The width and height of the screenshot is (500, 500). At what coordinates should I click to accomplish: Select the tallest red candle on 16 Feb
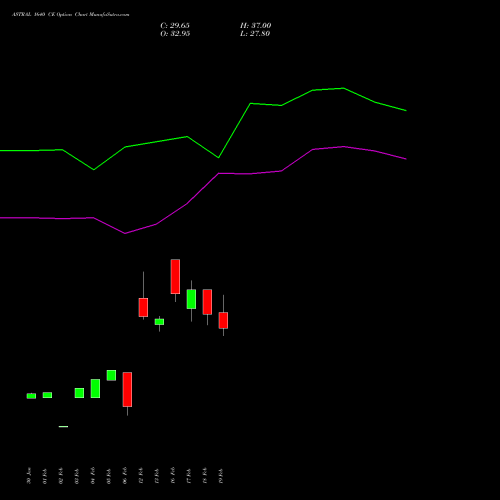click(175, 276)
